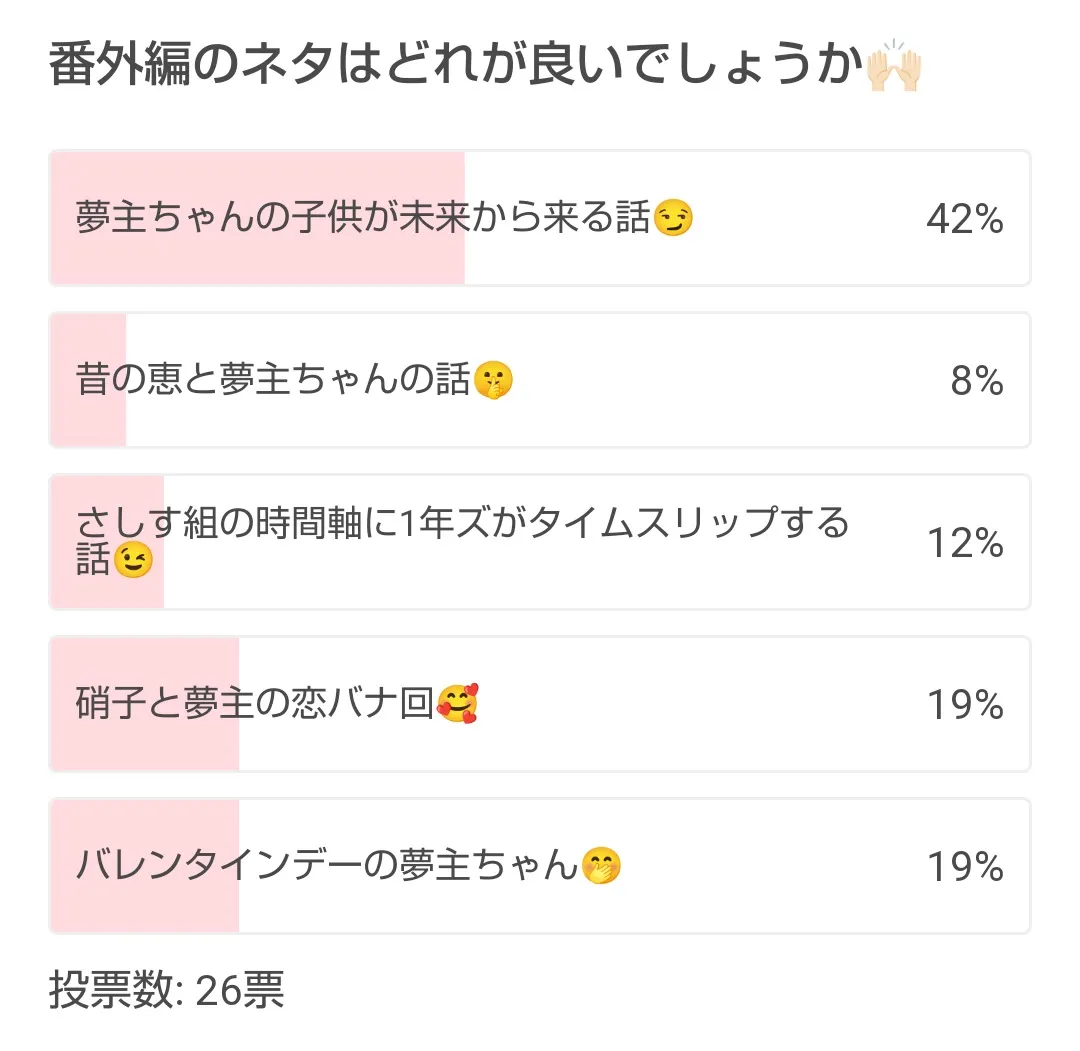Viewport: 1080px width, 1051px height.
Task: Click the 42% result label
Action: click(964, 219)
